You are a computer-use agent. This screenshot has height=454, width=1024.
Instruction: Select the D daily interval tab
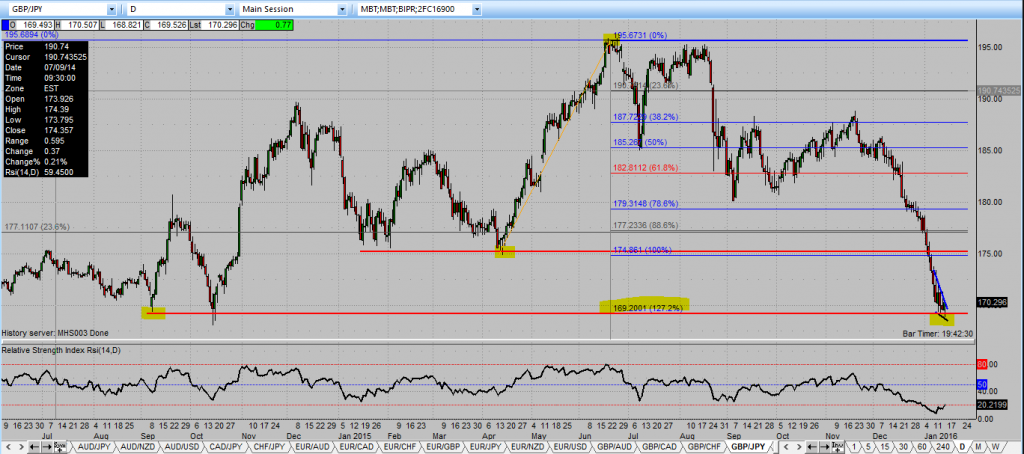click(963, 446)
